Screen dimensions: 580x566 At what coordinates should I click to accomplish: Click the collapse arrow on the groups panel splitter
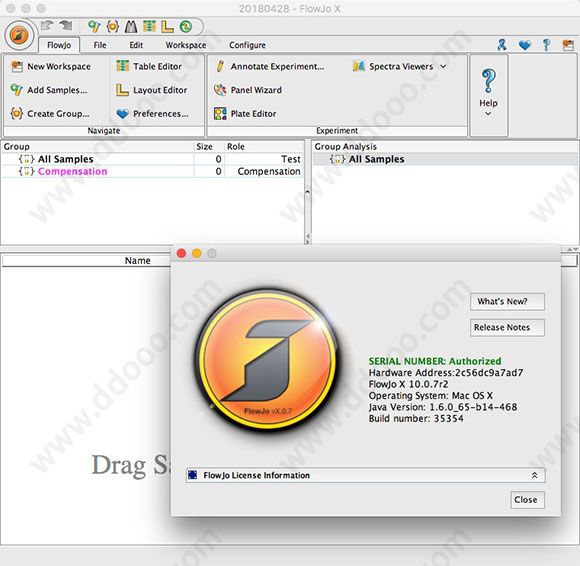[x=307, y=192]
